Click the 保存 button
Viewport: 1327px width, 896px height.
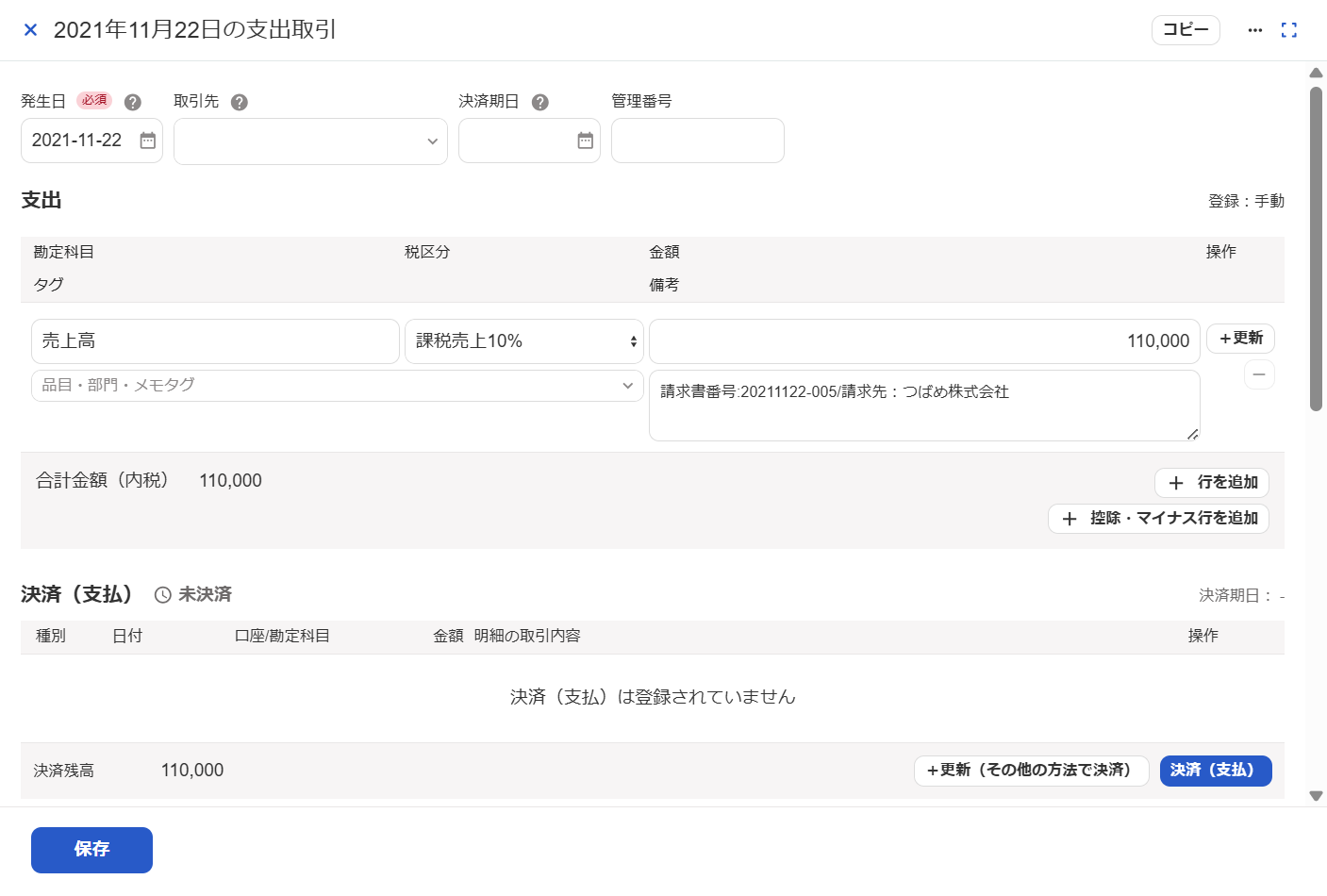pos(91,850)
